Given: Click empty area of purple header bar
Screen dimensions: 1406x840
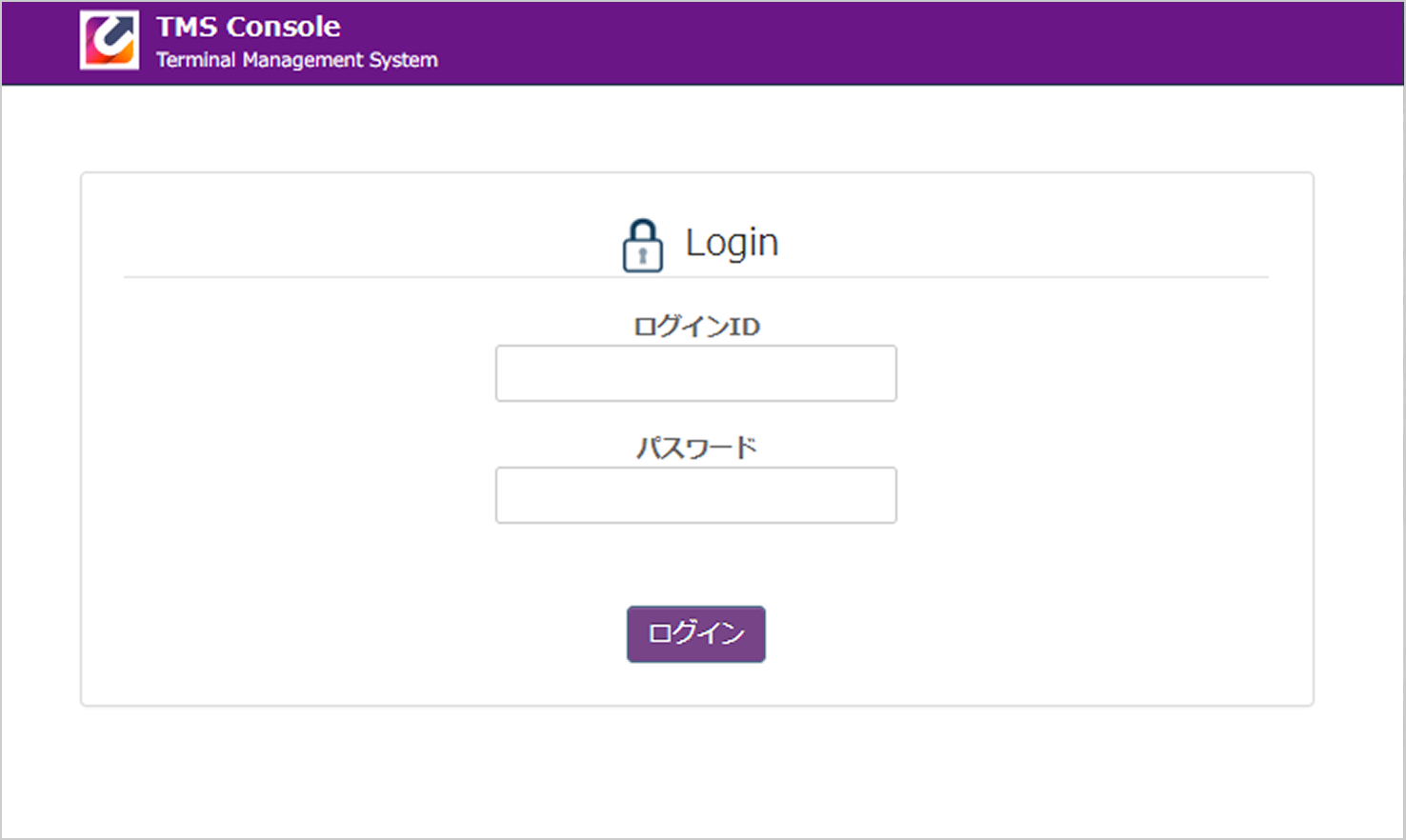Looking at the screenshot, I should pos(905,43).
